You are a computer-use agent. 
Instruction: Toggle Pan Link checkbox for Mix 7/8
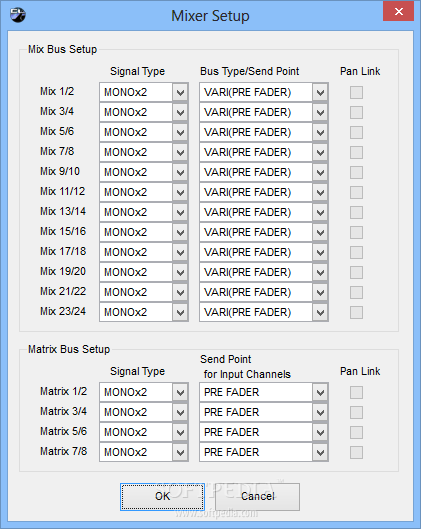[x=356, y=152]
